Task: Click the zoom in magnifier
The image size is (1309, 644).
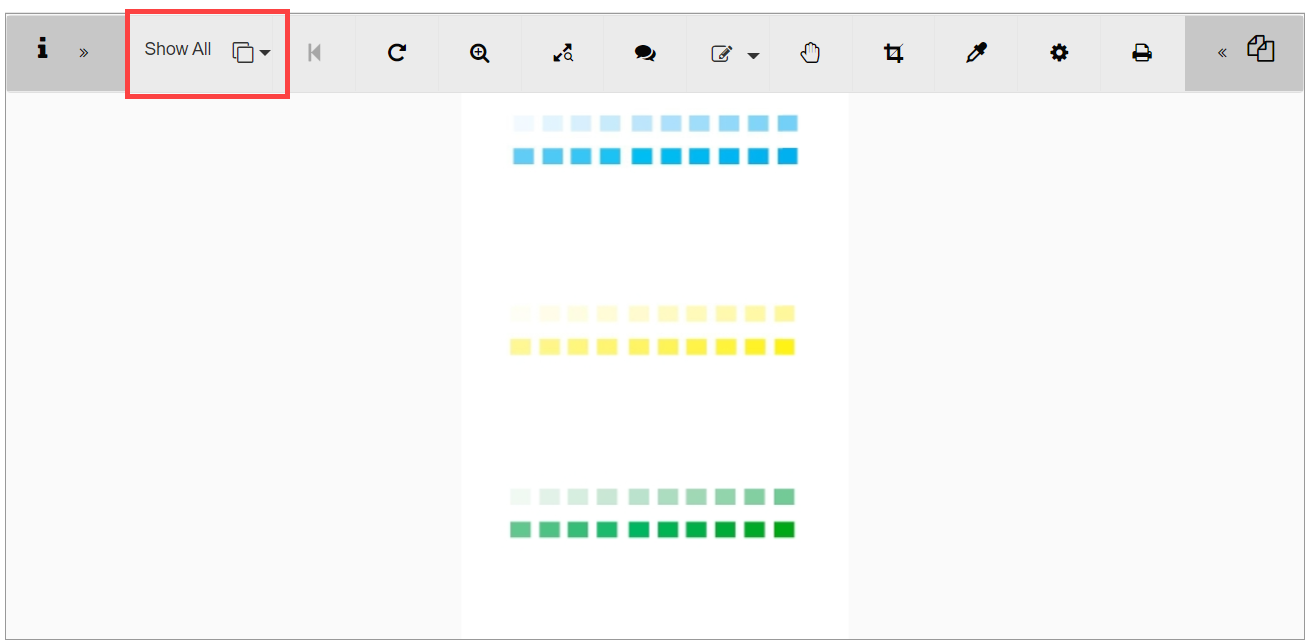Action: (x=480, y=54)
